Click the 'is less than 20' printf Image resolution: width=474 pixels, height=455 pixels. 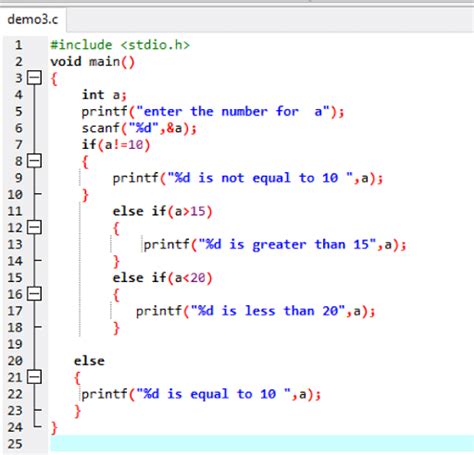point(256,311)
